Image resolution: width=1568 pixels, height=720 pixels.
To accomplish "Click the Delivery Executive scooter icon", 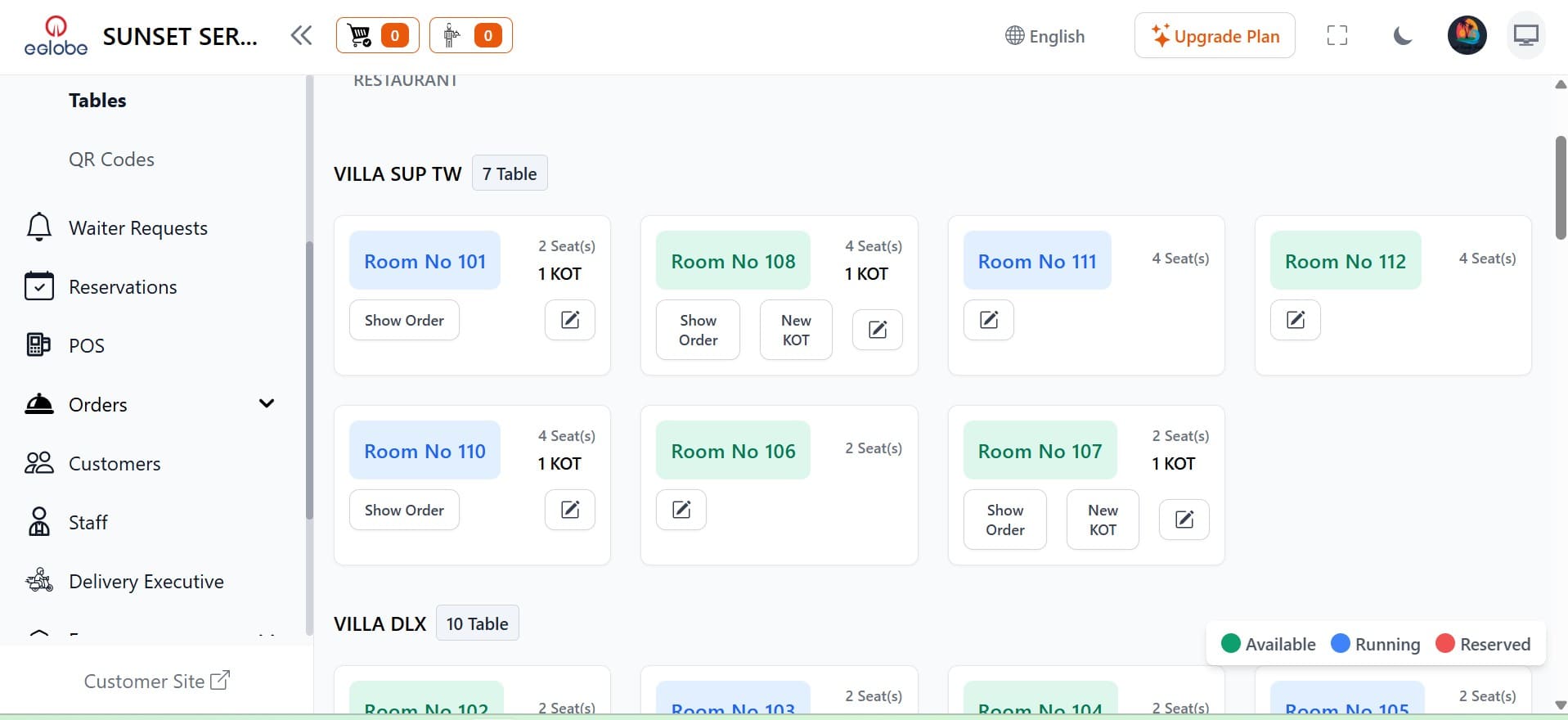I will [x=39, y=580].
